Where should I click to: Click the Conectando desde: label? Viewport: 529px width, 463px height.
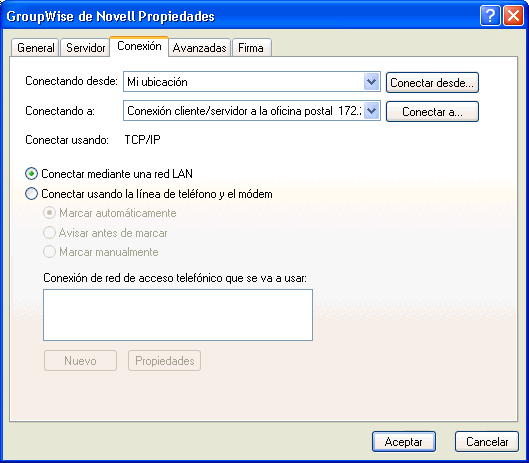click(72, 81)
